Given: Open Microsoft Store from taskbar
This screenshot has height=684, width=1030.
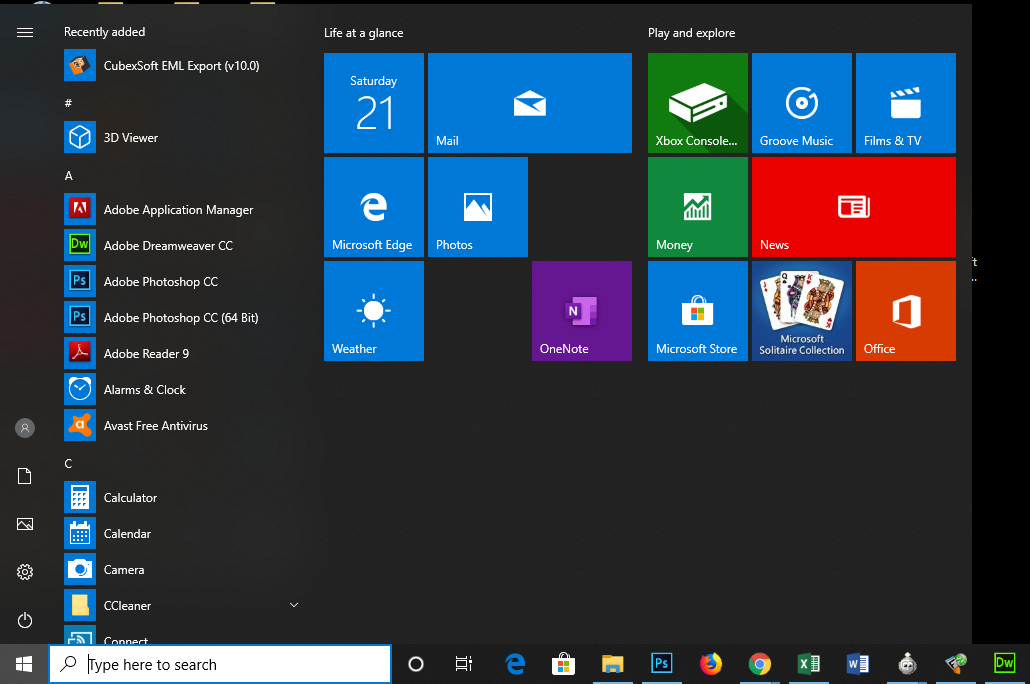Looking at the screenshot, I should 564,664.
